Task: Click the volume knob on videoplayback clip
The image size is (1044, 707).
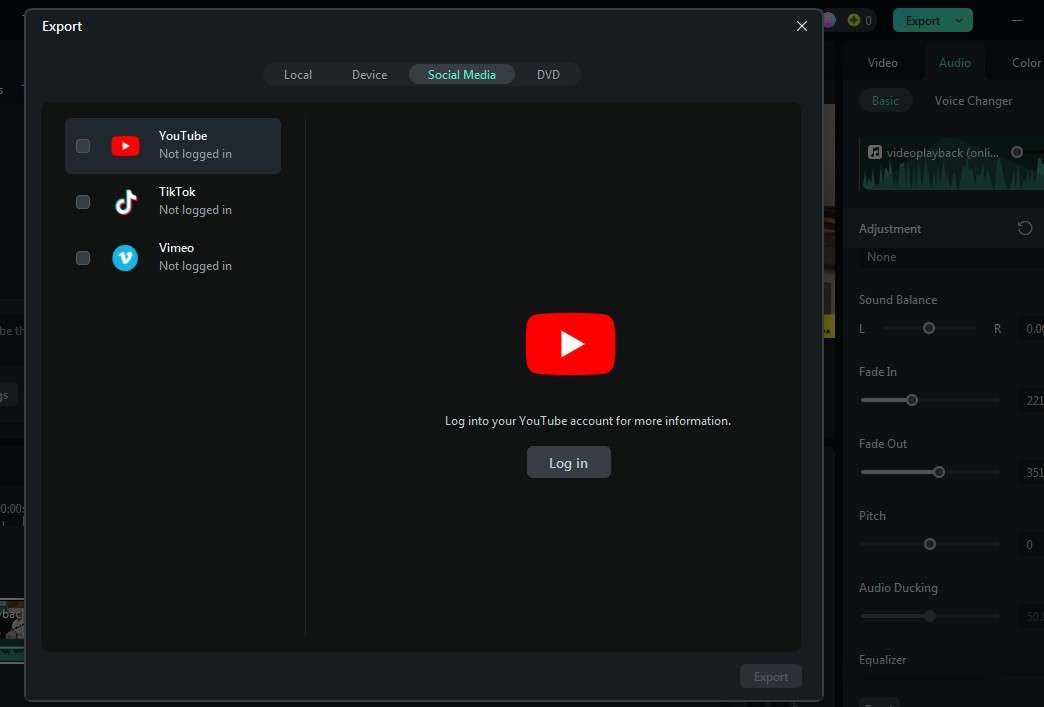Action: (1017, 152)
